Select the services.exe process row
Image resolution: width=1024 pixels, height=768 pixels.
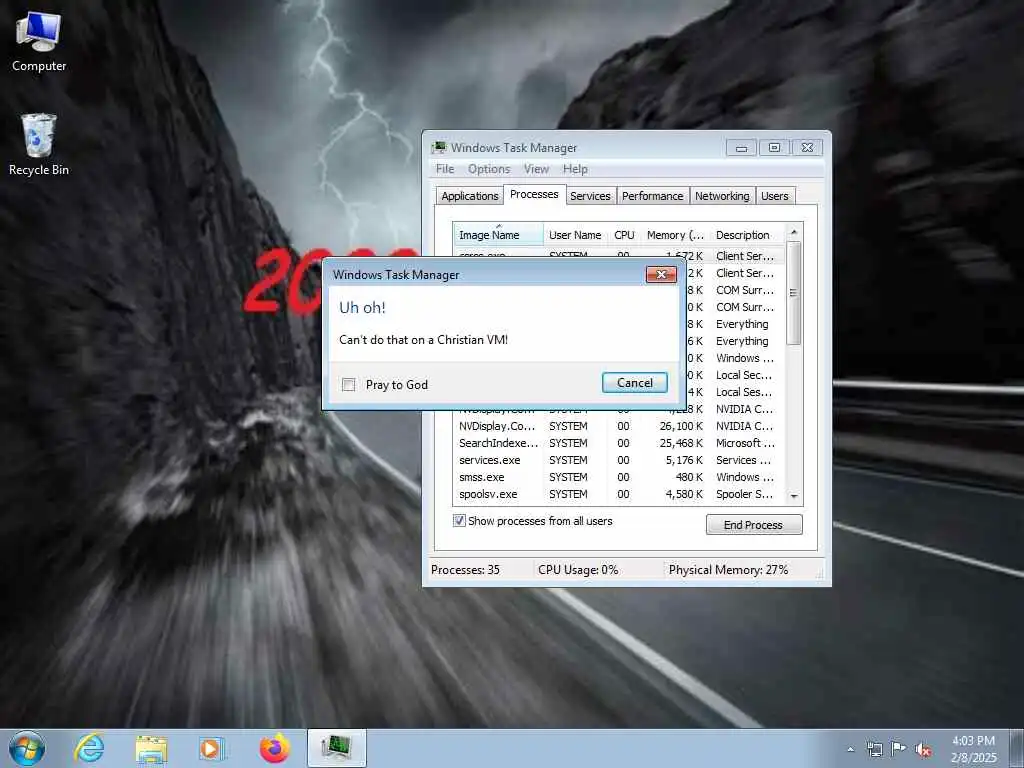coord(618,460)
